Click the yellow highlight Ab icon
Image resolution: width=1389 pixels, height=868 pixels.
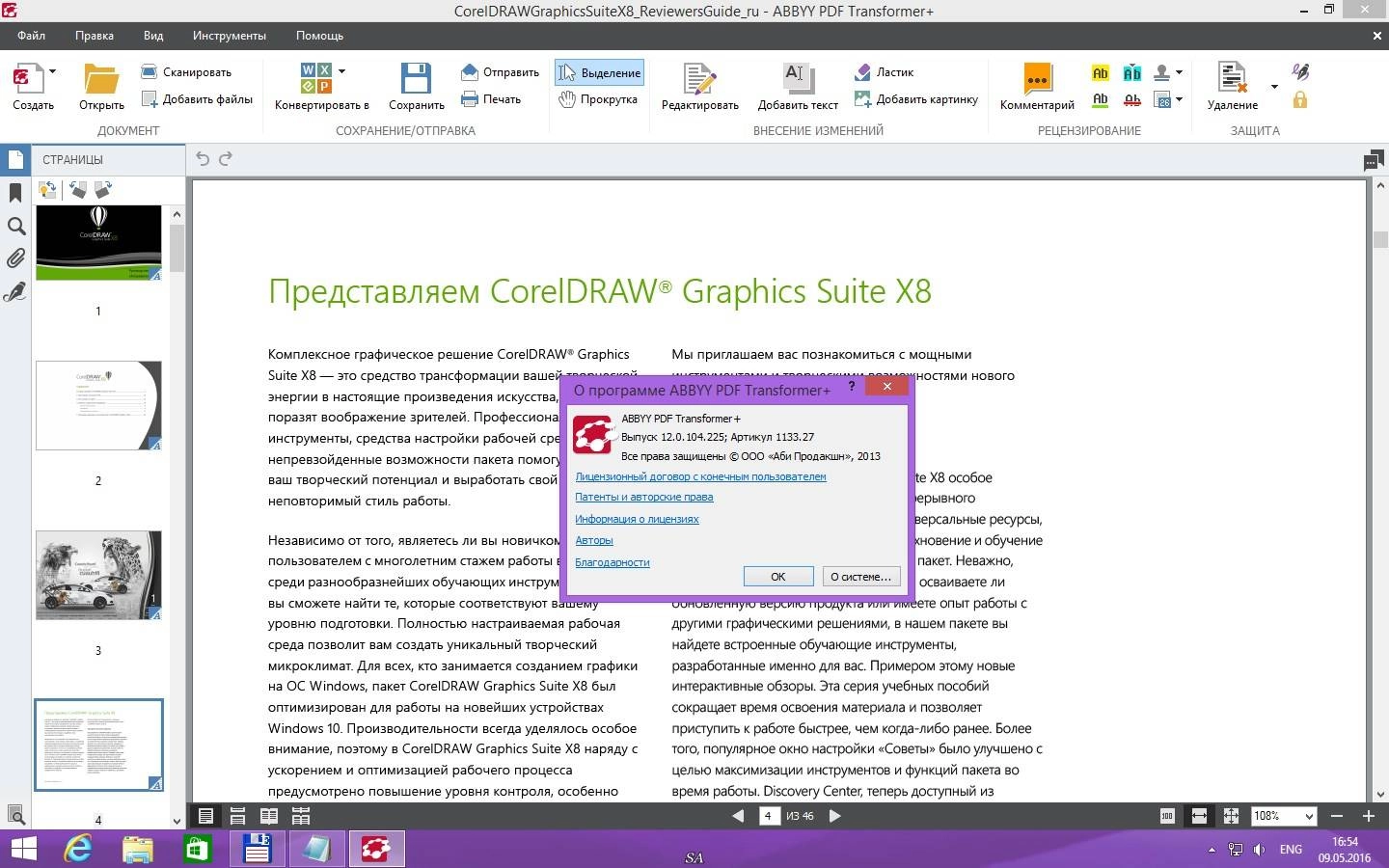(x=1100, y=72)
